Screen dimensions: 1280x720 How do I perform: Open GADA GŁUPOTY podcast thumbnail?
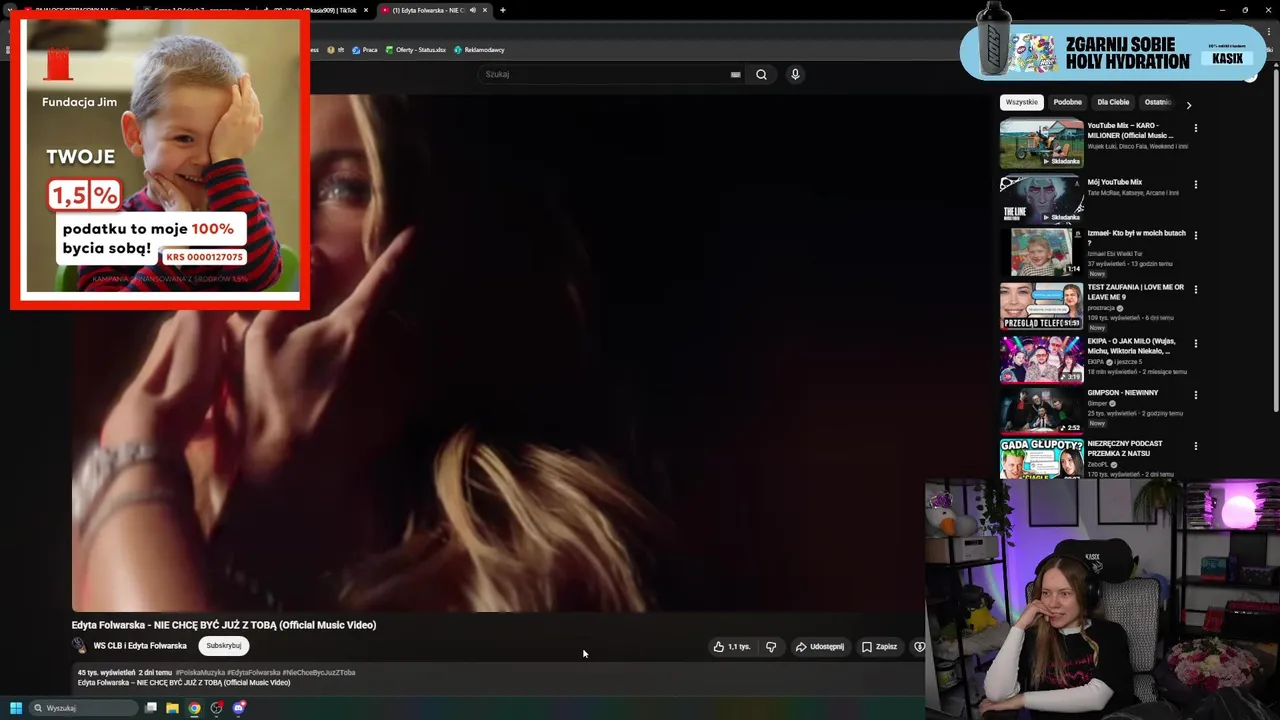tap(1041, 459)
